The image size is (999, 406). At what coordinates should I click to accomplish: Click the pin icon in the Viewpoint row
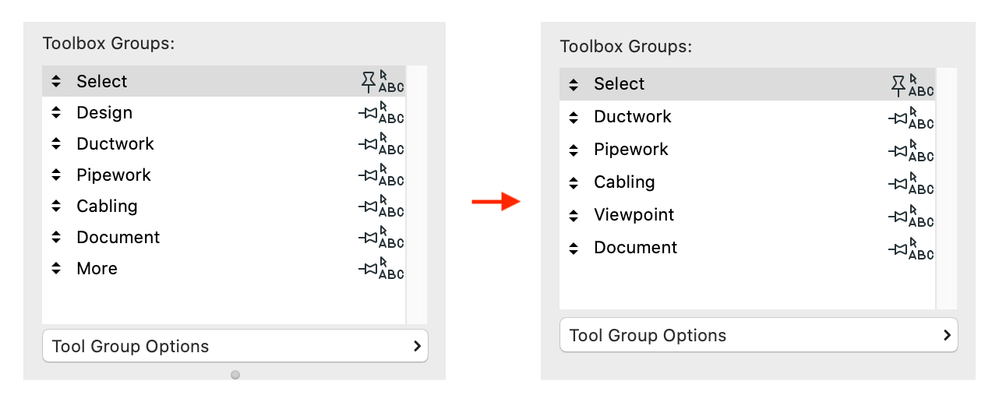tap(898, 216)
